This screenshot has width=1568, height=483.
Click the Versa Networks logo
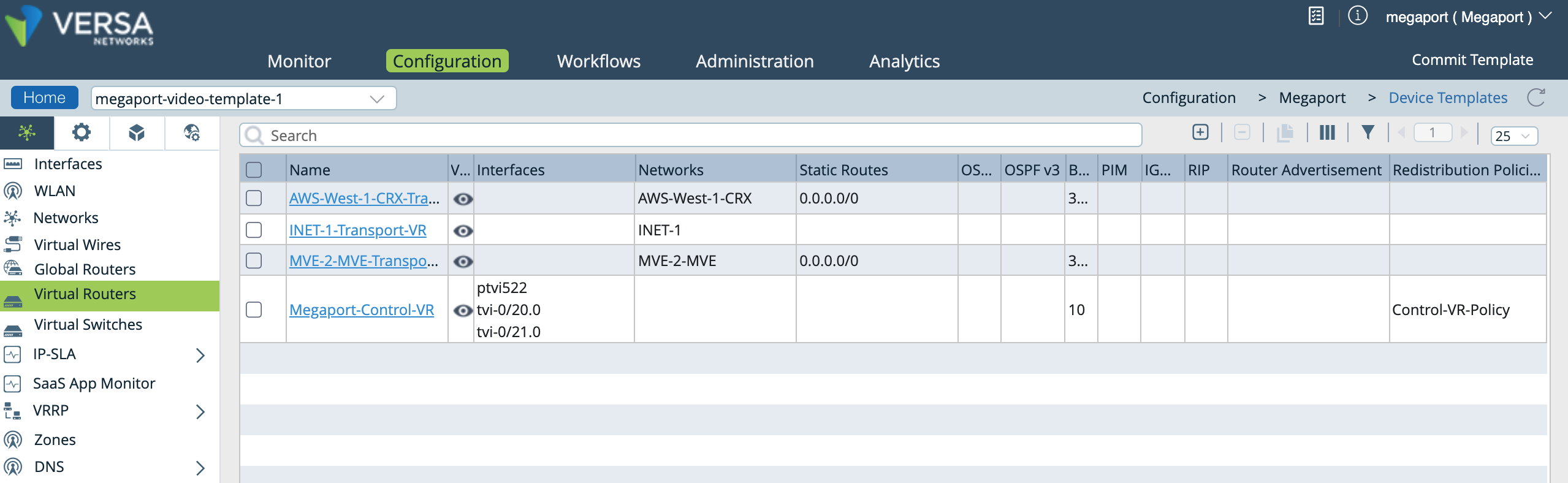click(80, 27)
